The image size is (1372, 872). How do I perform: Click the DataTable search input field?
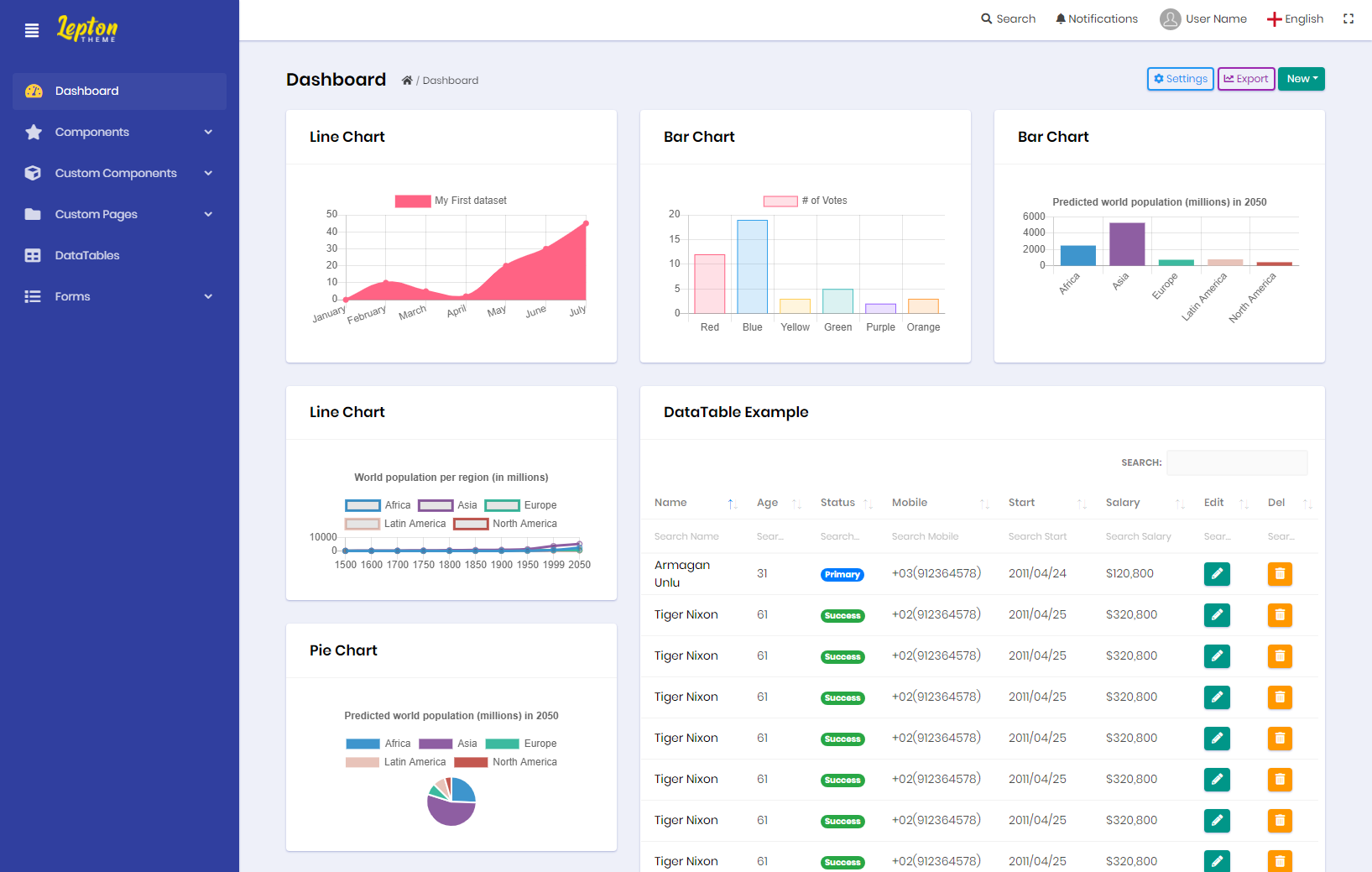(x=1236, y=462)
